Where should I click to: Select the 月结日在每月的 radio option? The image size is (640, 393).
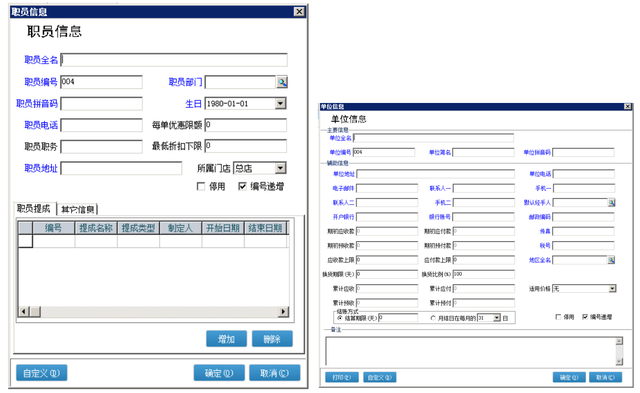pyautogui.click(x=433, y=318)
